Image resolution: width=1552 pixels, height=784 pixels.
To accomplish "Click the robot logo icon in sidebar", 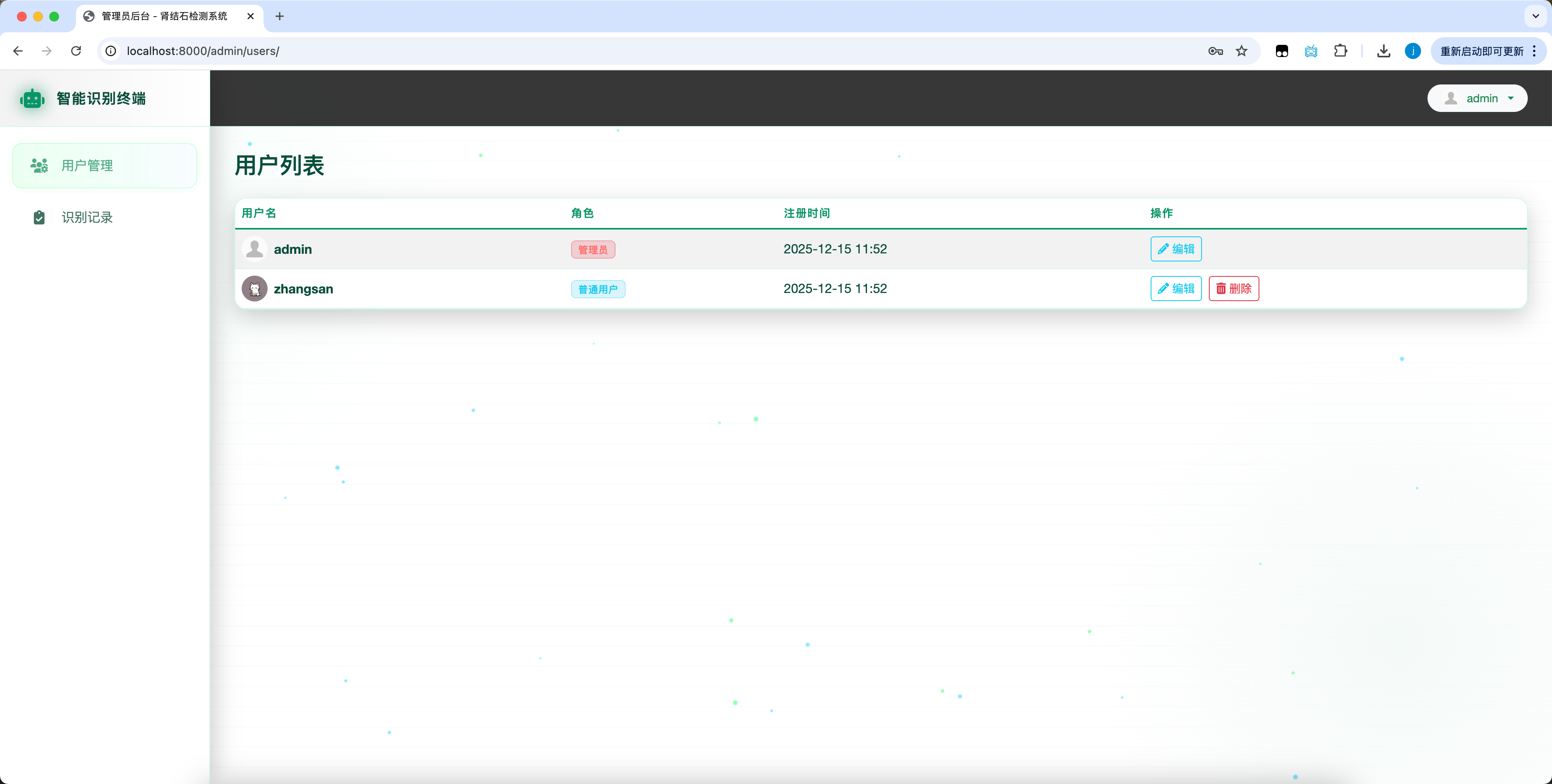I will [32, 98].
